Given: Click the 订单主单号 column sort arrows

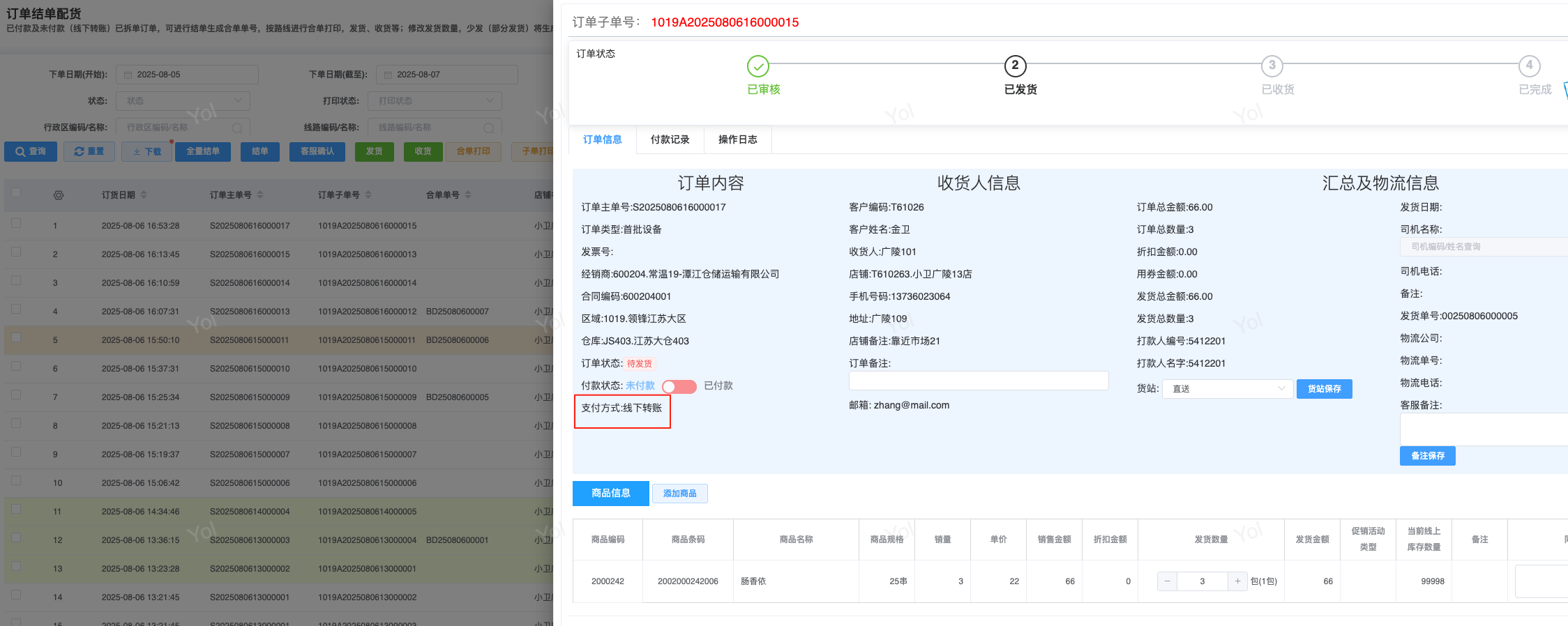Looking at the screenshot, I should tap(260, 195).
